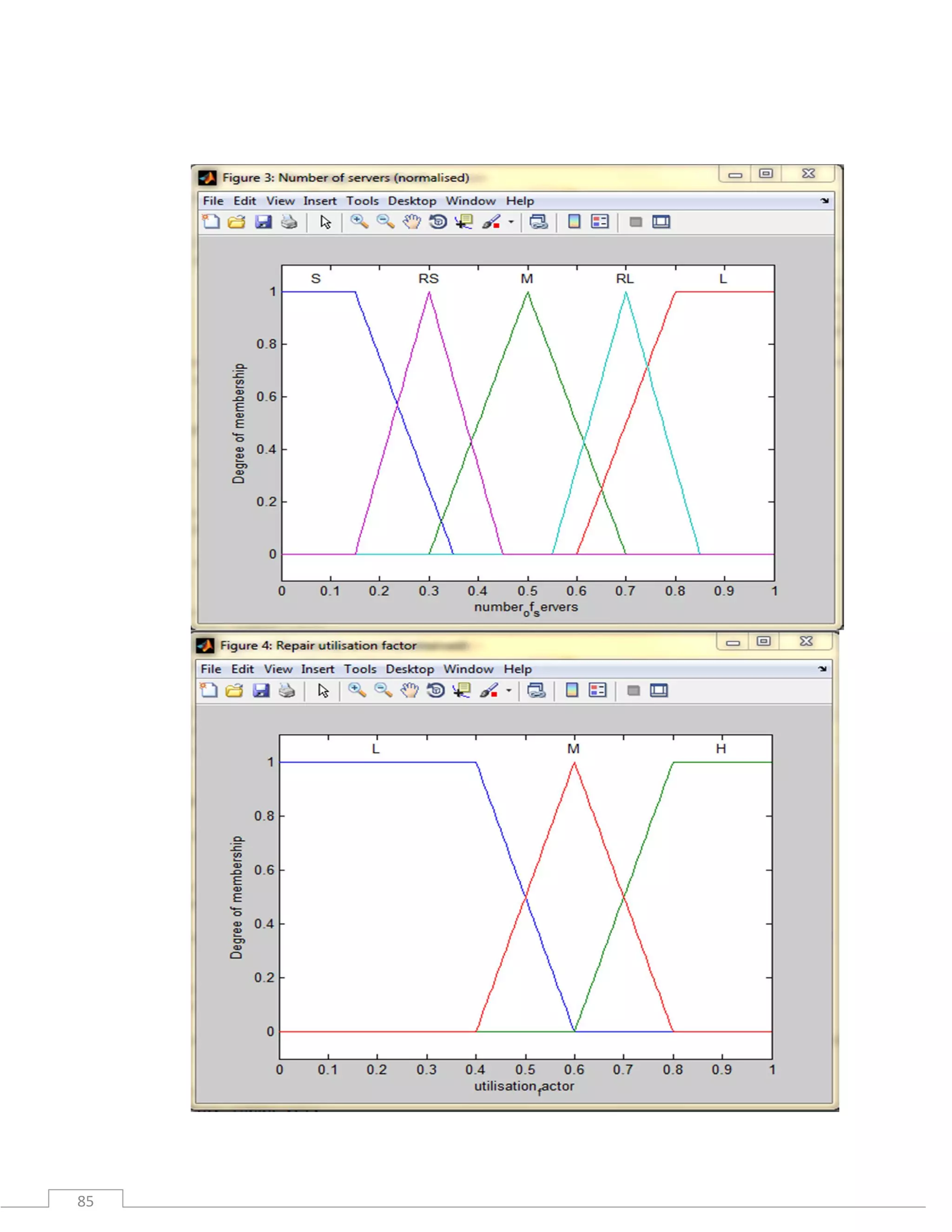Insert Colorbar in Figure 3 toolbar
This screenshot has width=952, height=1232.
574,222
